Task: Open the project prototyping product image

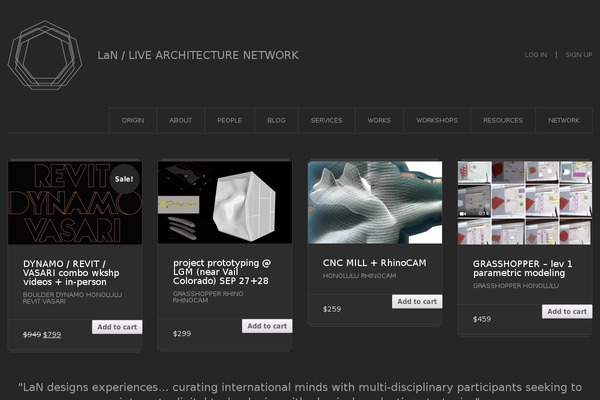Action: point(225,202)
